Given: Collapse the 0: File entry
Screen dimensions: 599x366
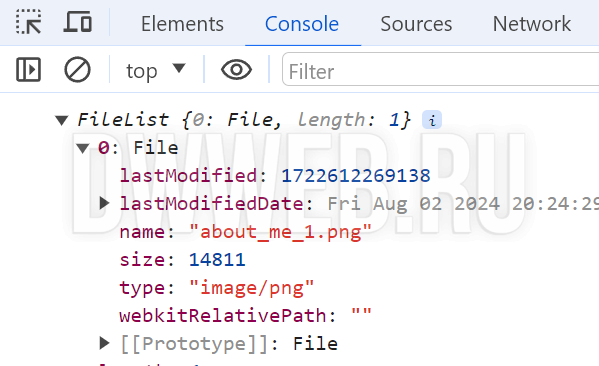Looking at the screenshot, I should (x=83, y=148).
